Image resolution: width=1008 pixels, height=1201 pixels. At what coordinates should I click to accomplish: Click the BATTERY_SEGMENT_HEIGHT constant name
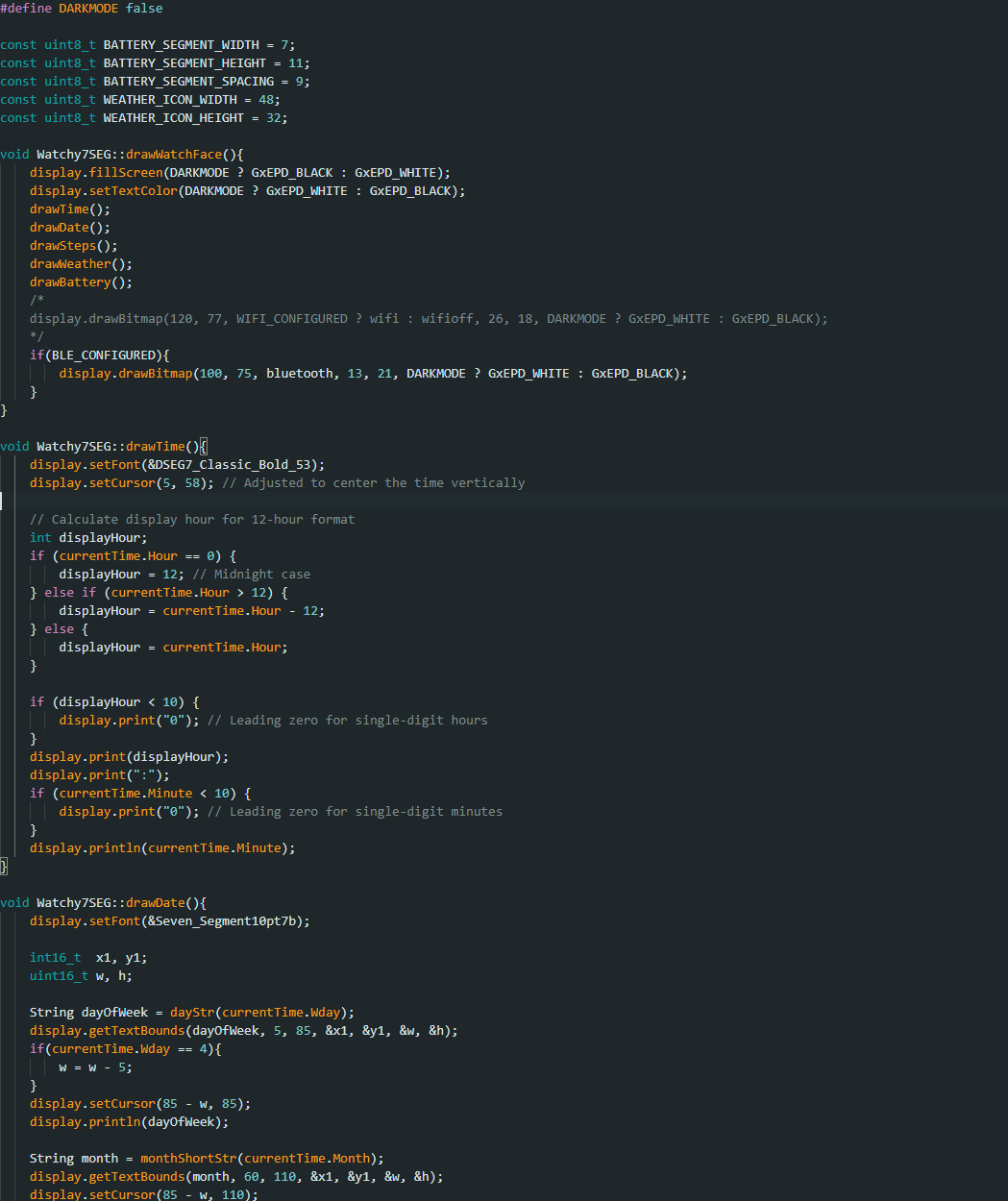[x=185, y=63]
